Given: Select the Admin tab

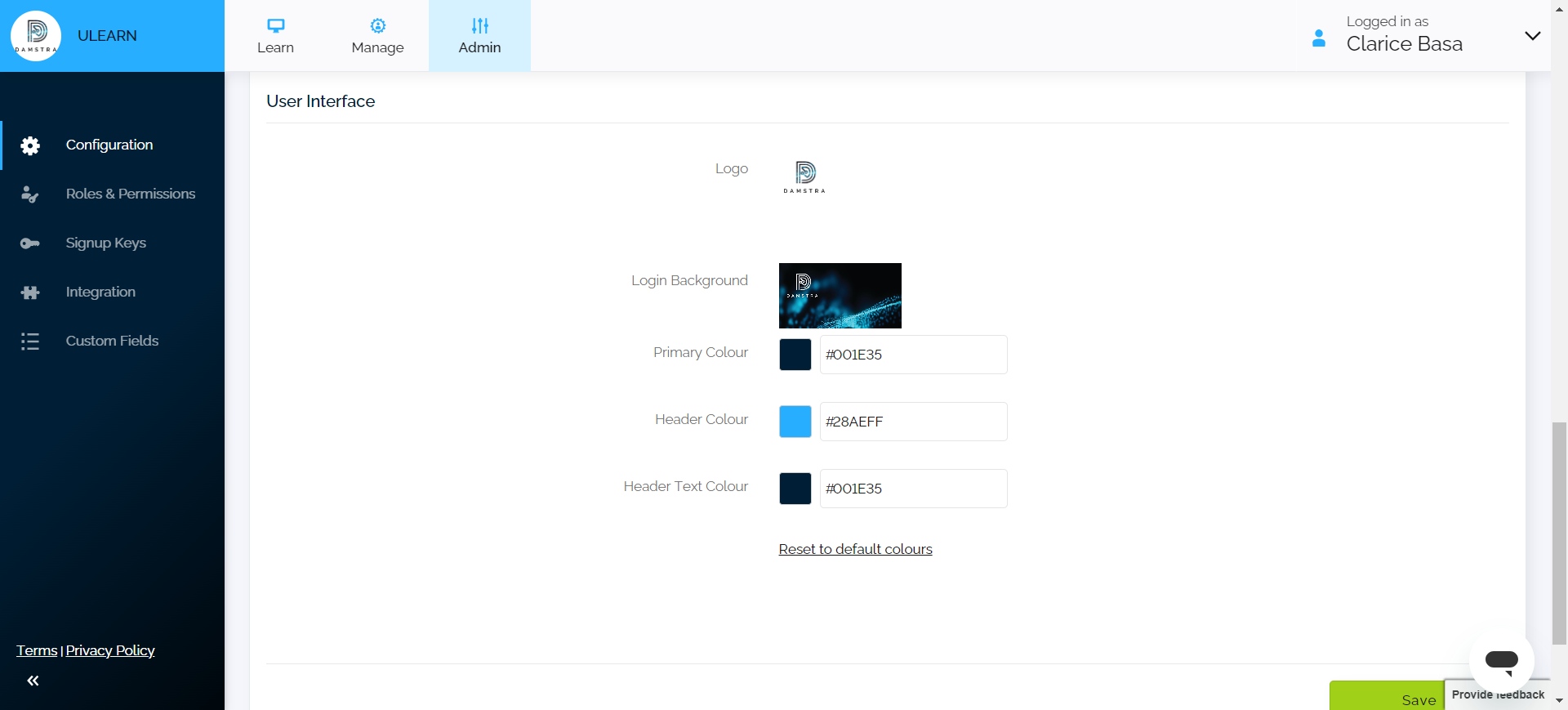Looking at the screenshot, I should [x=479, y=36].
